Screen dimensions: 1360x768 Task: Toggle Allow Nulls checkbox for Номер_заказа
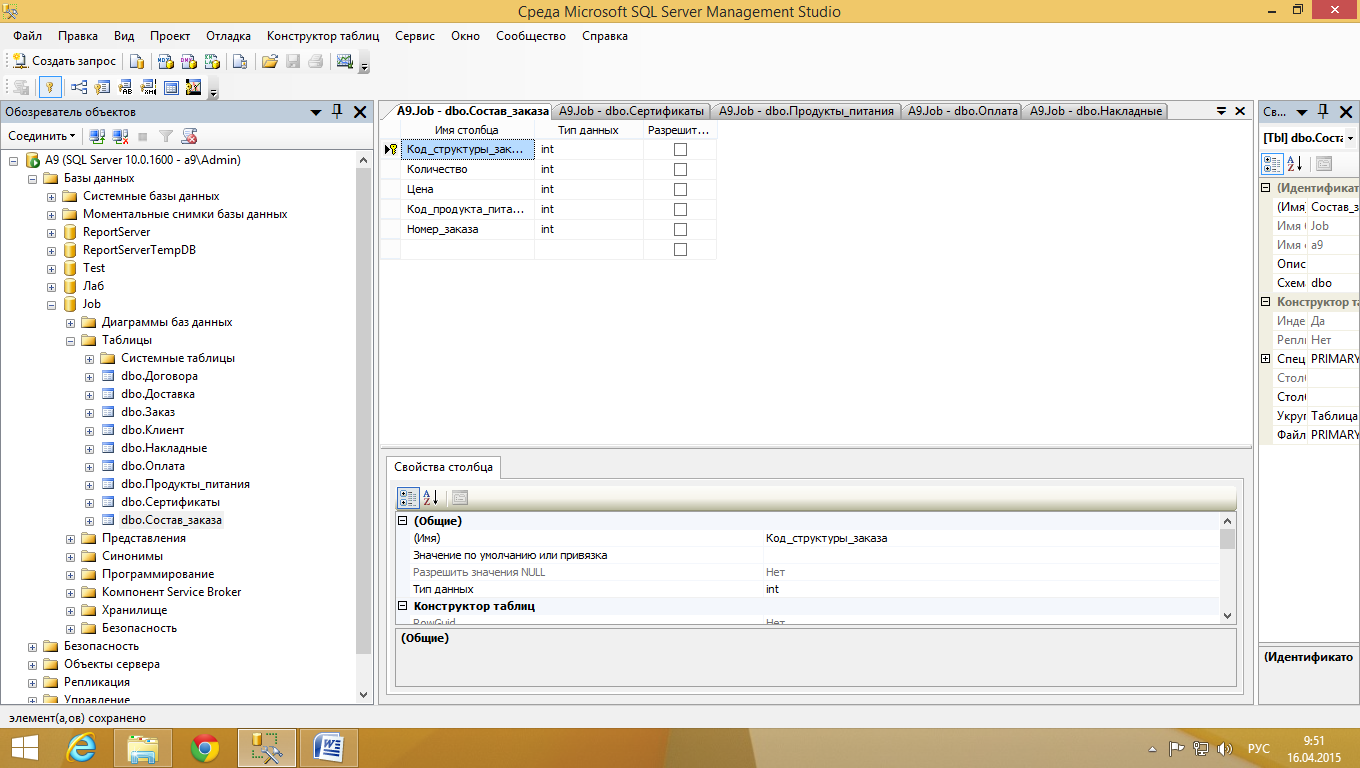pyautogui.click(x=680, y=229)
